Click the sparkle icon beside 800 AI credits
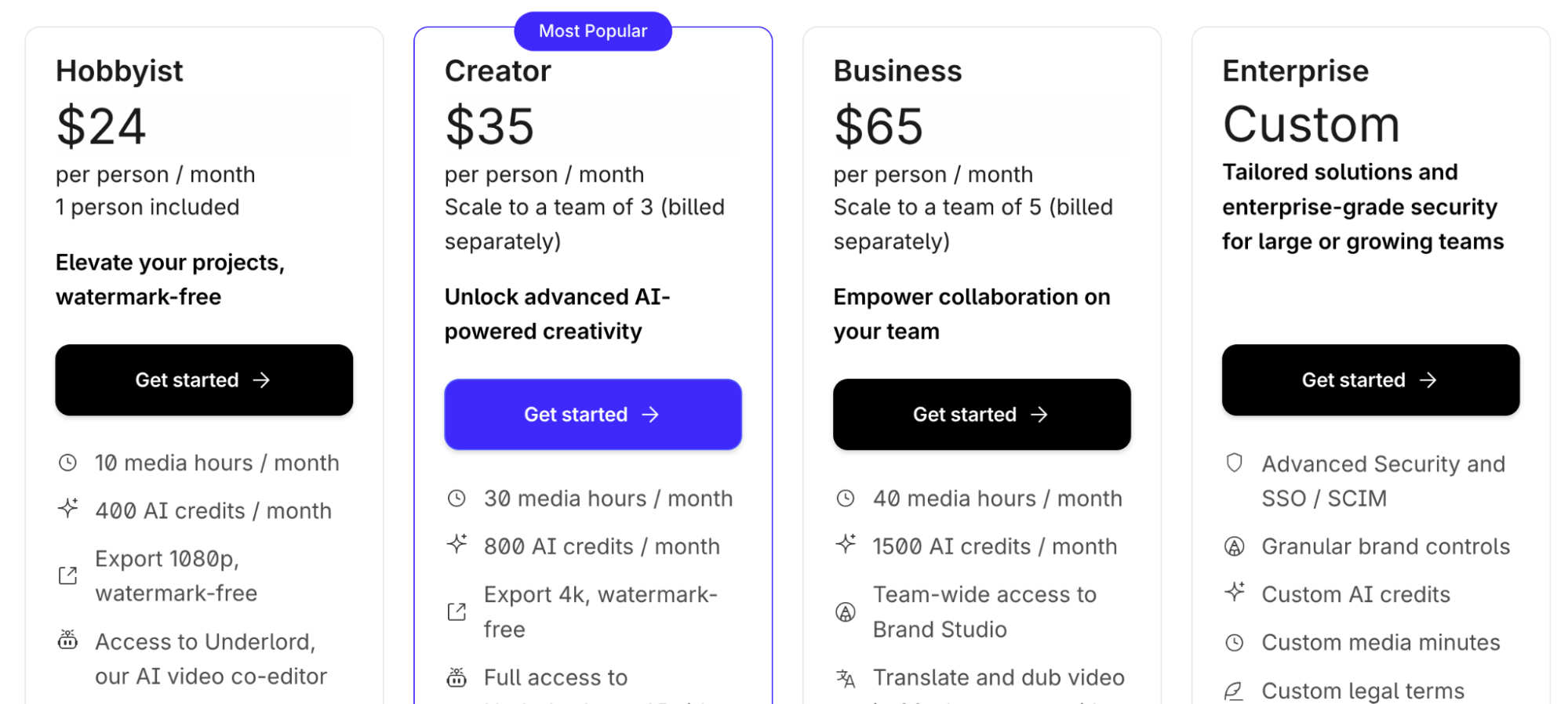This screenshot has width=1568, height=704. (457, 544)
